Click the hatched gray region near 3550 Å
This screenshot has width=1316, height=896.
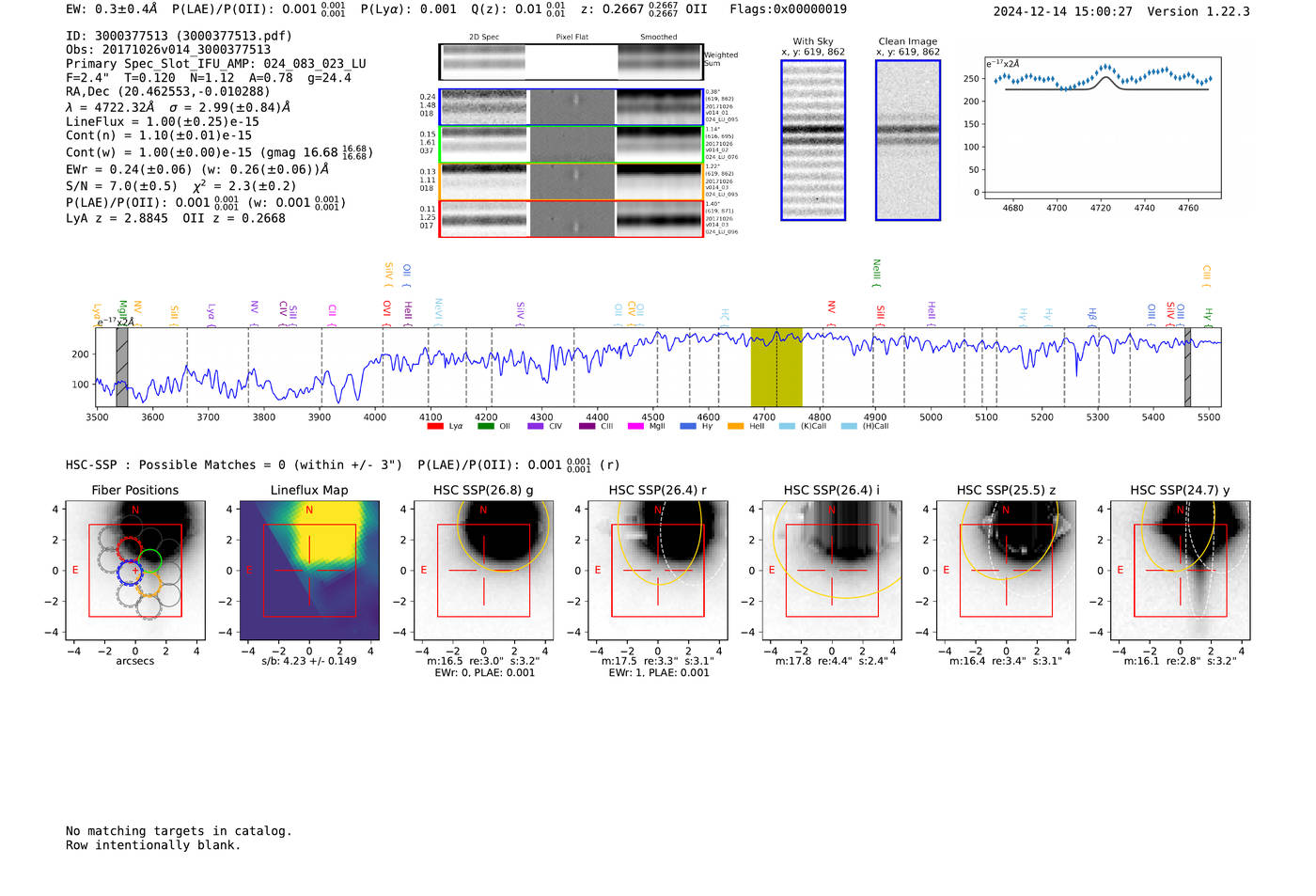pos(122,368)
